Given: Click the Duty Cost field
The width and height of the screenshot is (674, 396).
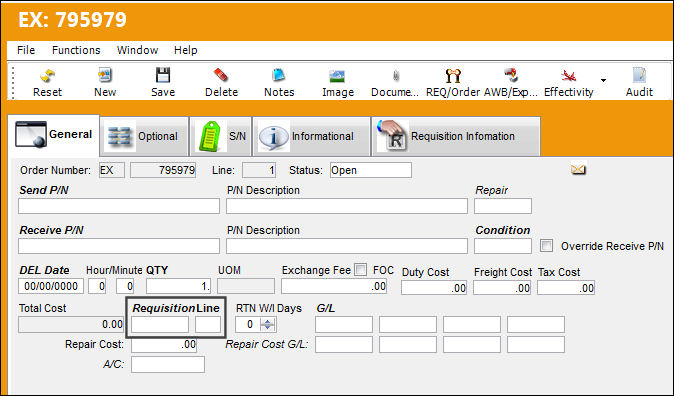Looking at the screenshot, I should tap(434, 288).
